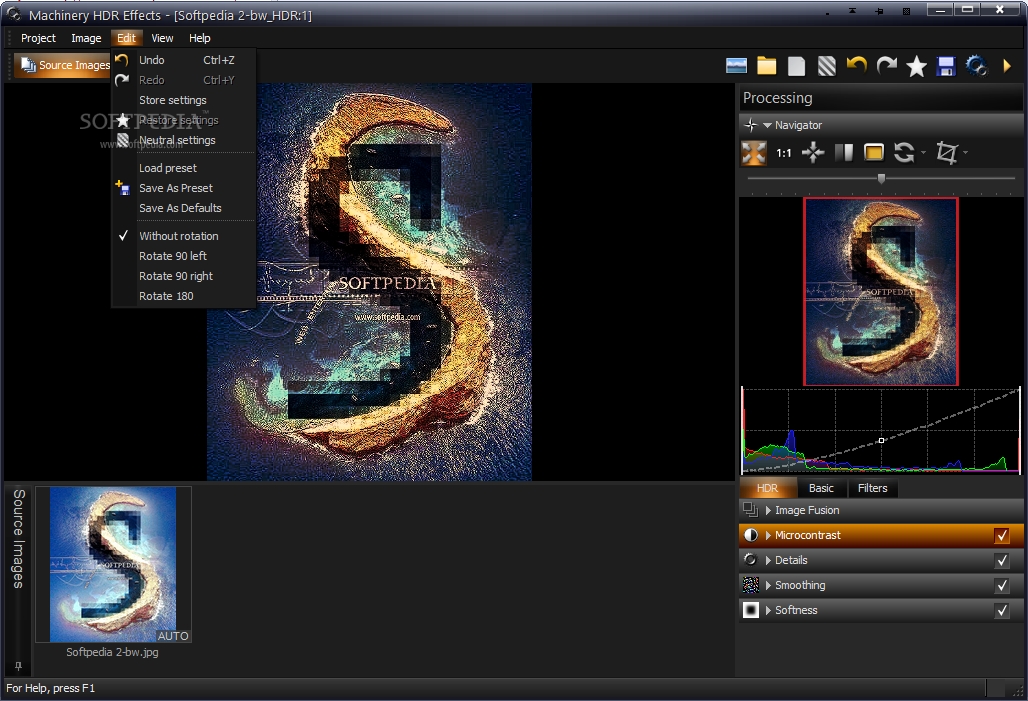Open the rotate icon's dropdown arrow

pyautogui.click(x=923, y=153)
